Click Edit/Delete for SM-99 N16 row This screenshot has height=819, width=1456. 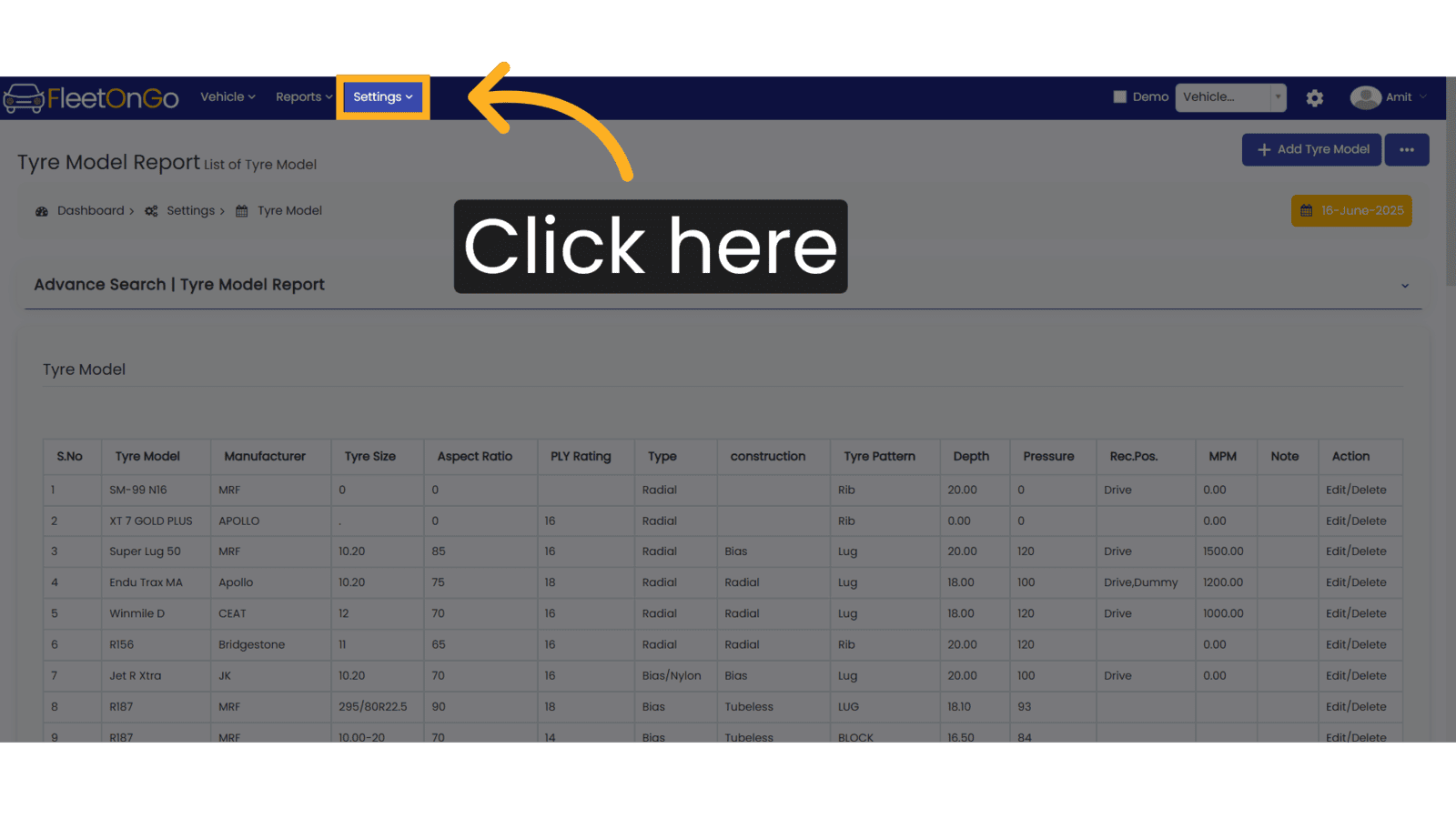pyautogui.click(x=1356, y=490)
